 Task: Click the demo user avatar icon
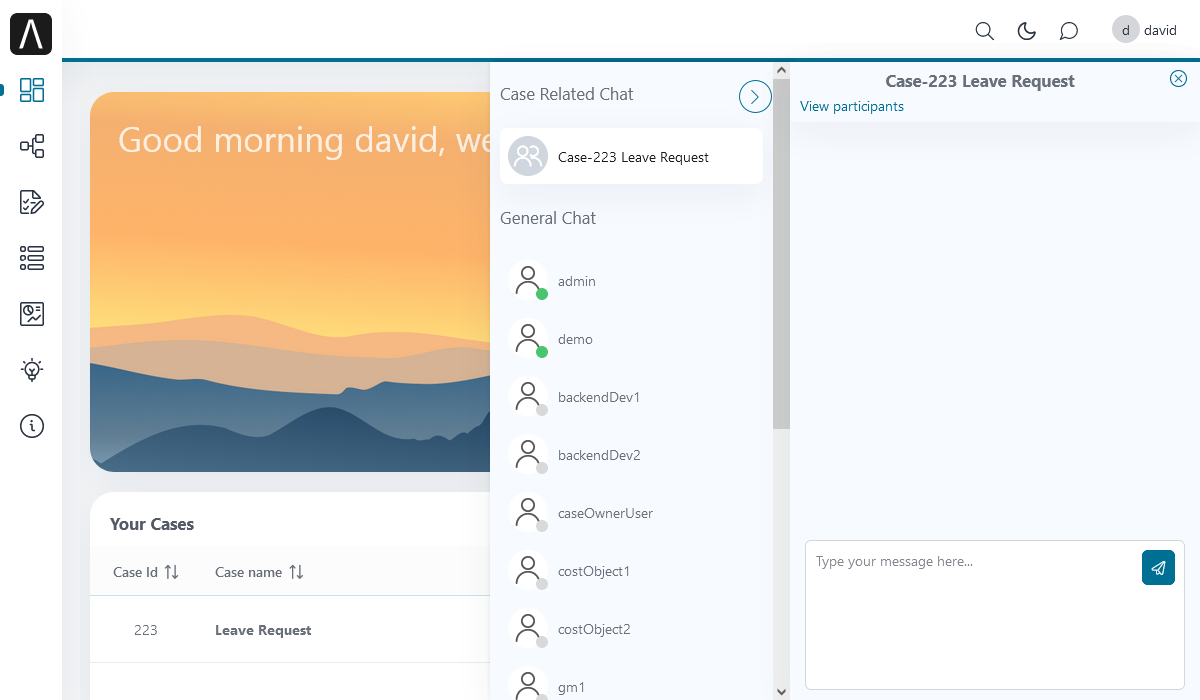pyautogui.click(x=528, y=339)
